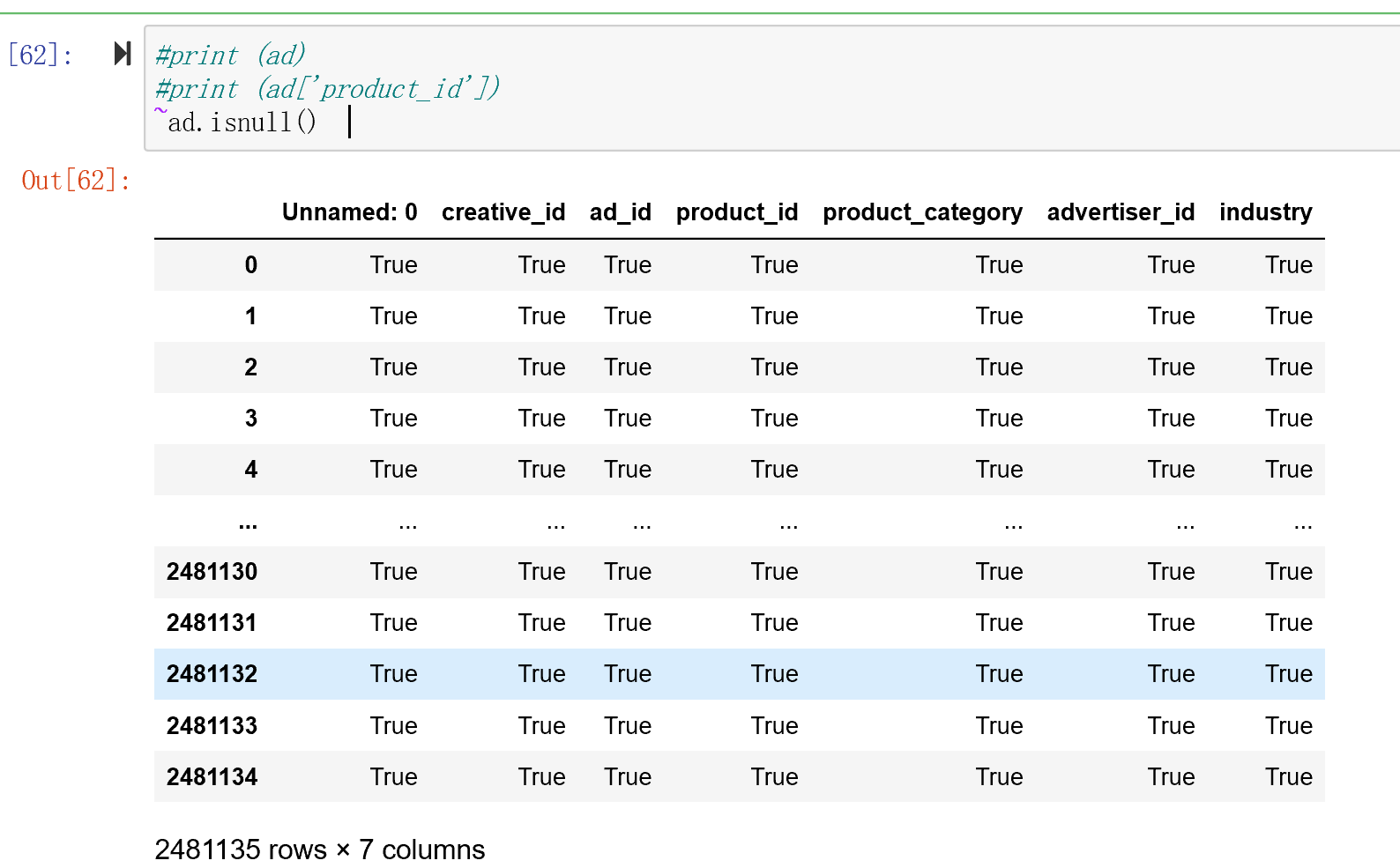Select row index 2481130

tap(212, 572)
